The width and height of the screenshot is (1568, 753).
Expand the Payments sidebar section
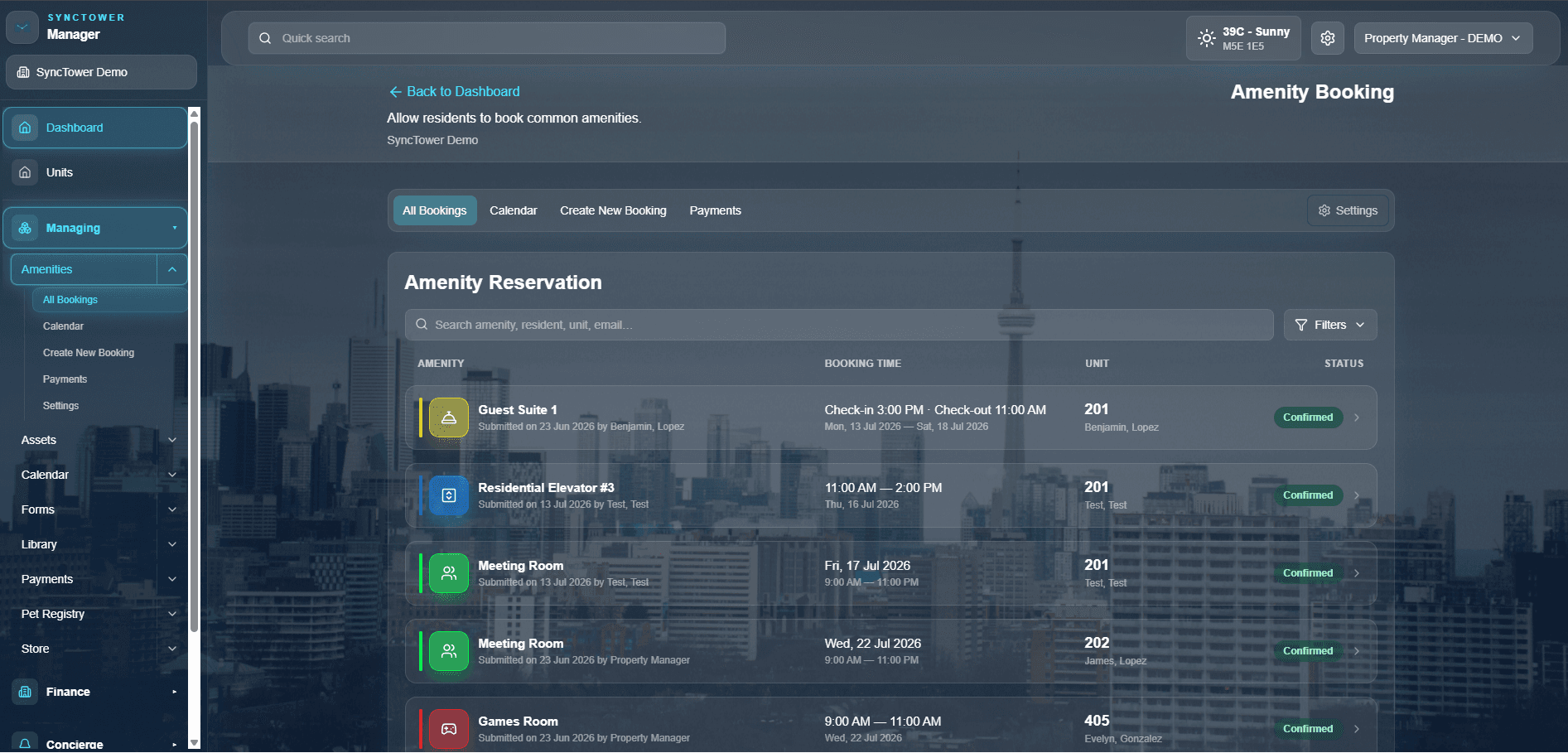tap(172, 579)
